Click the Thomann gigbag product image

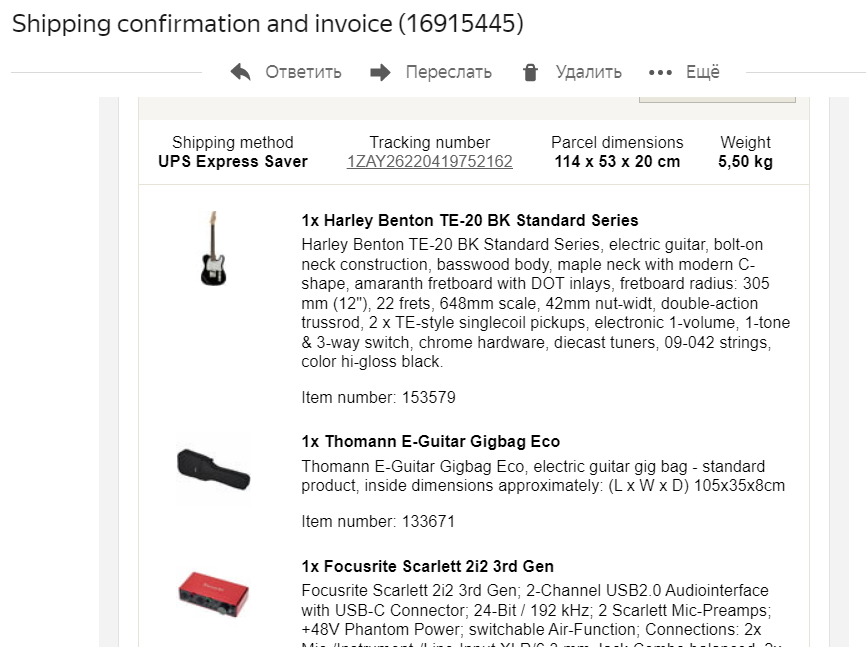coord(213,468)
